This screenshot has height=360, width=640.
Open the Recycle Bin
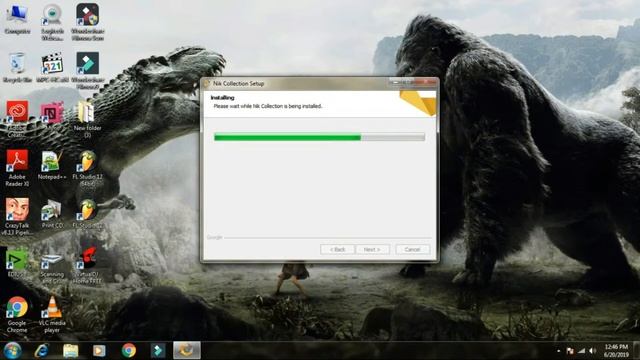pos(17,68)
